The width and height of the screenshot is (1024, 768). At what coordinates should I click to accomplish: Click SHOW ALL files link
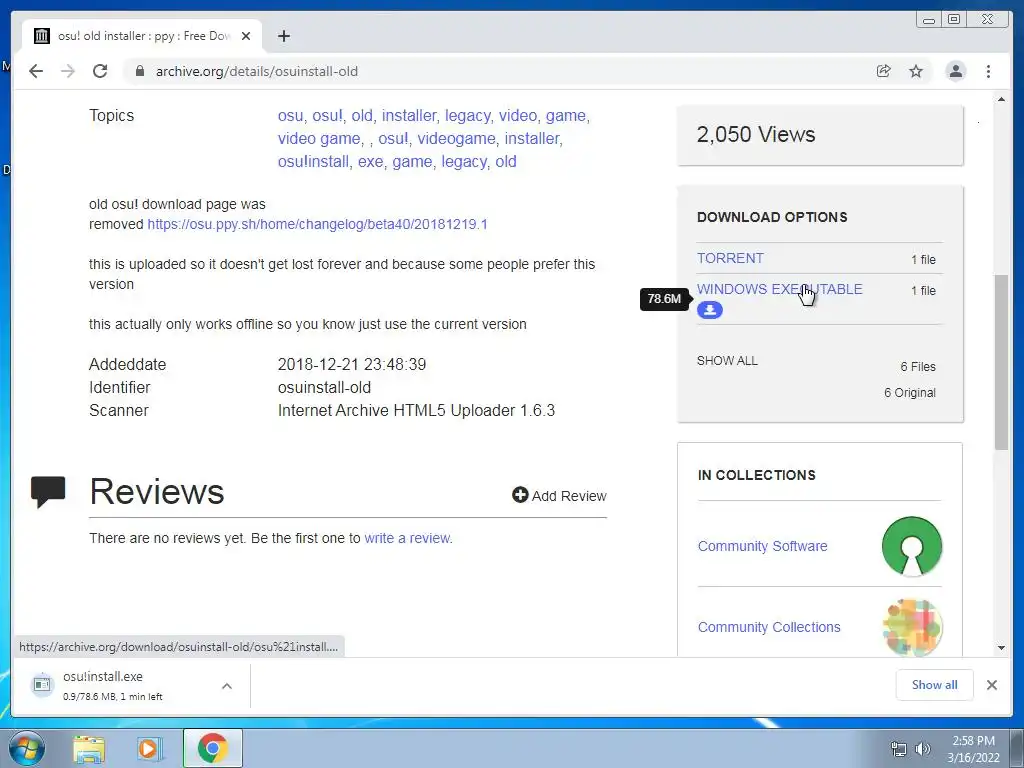tap(727, 360)
